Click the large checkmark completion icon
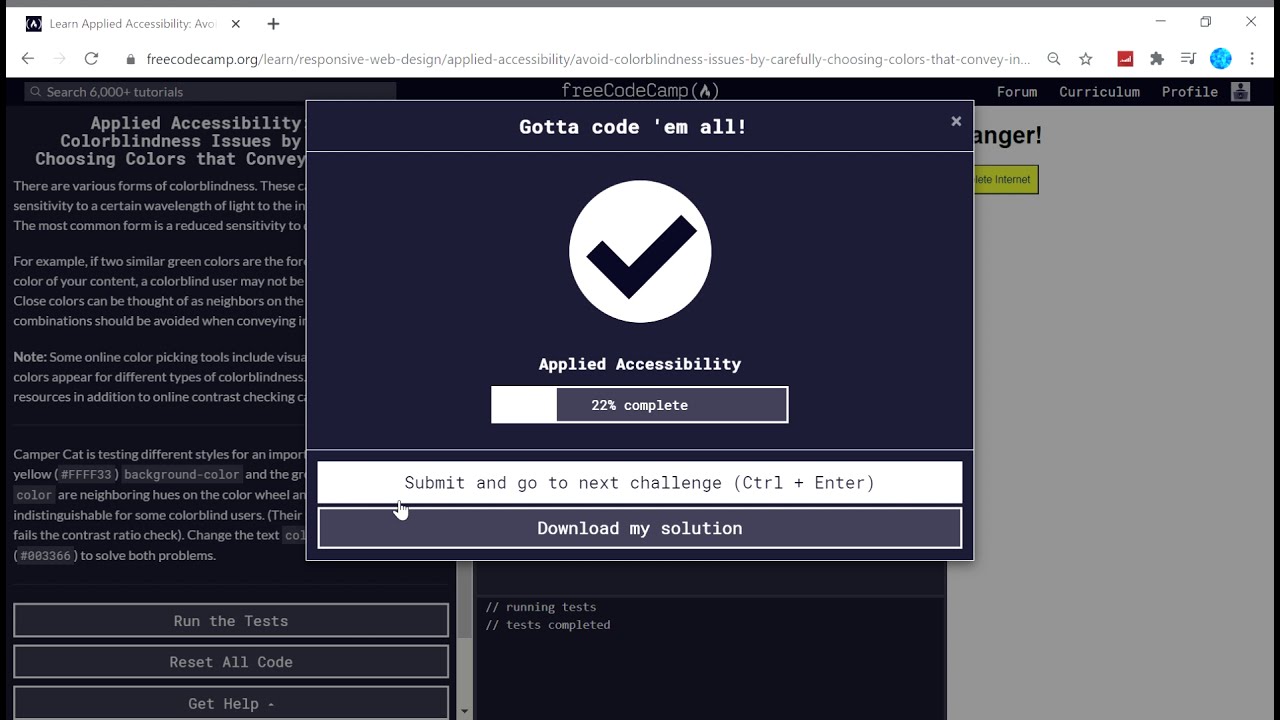1280x720 pixels. coord(640,252)
